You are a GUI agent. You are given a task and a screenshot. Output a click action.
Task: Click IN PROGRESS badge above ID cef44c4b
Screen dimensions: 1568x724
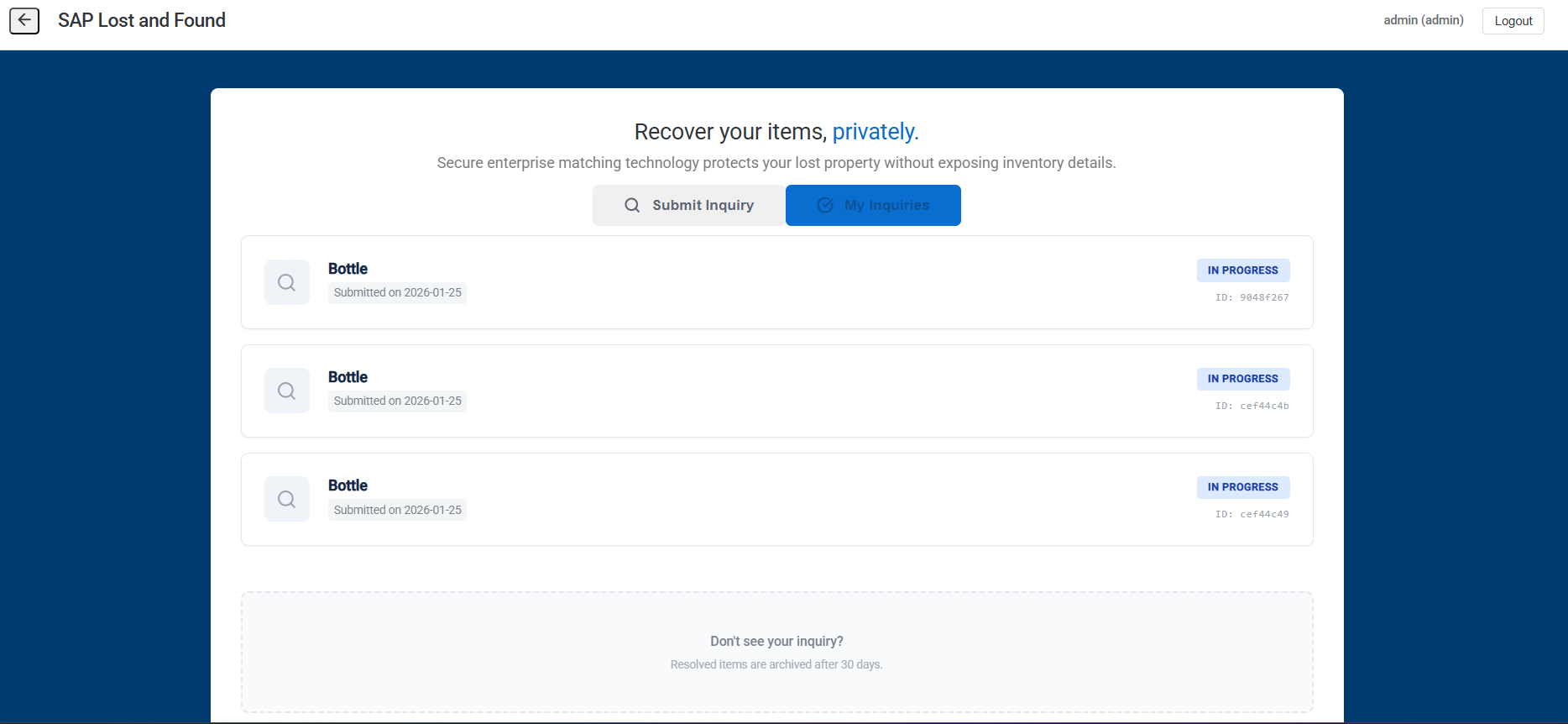point(1243,379)
